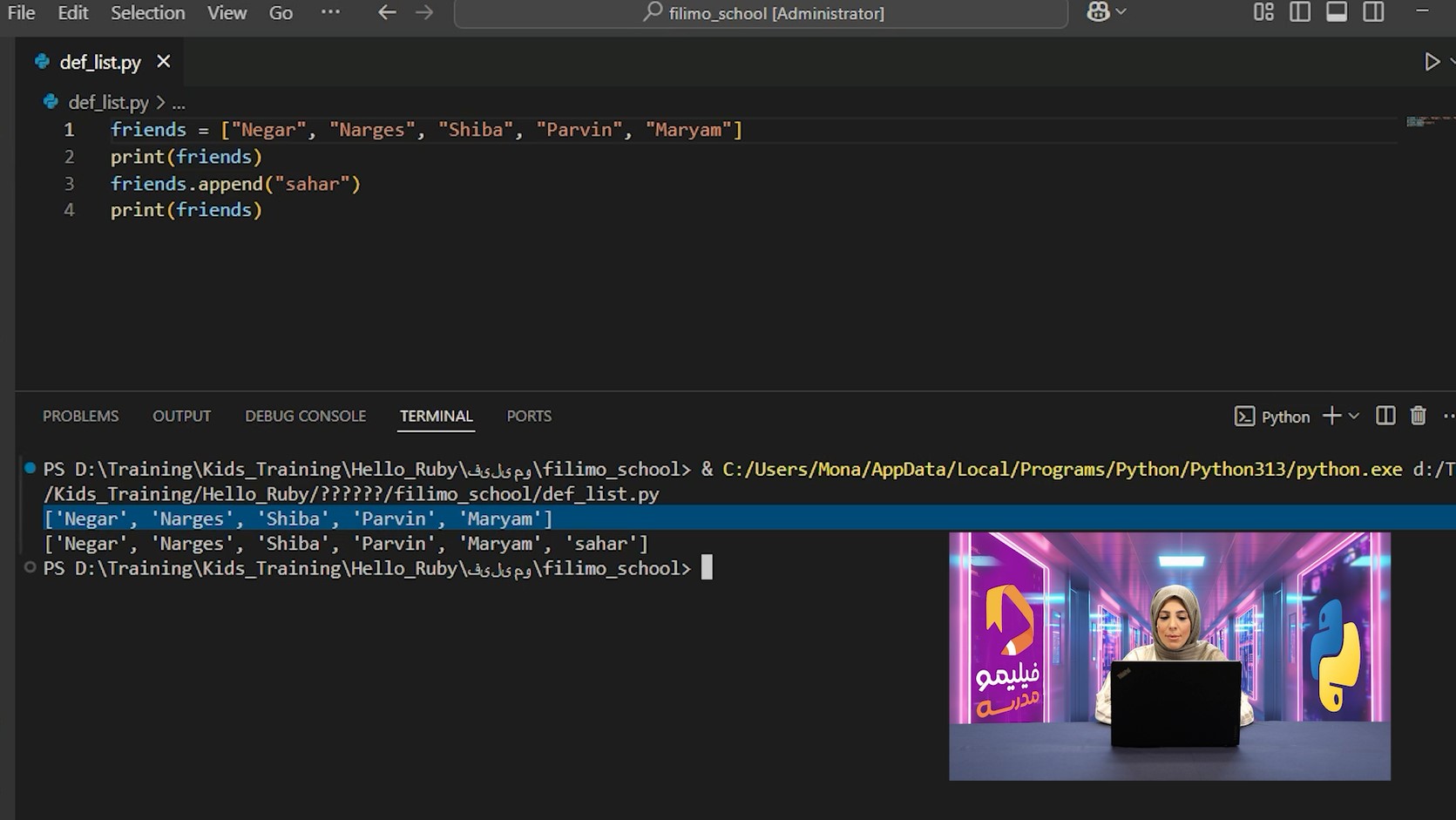The image size is (1456, 820).
Task: Toggle the primary side bar visibility
Action: [x=1299, y=12]
